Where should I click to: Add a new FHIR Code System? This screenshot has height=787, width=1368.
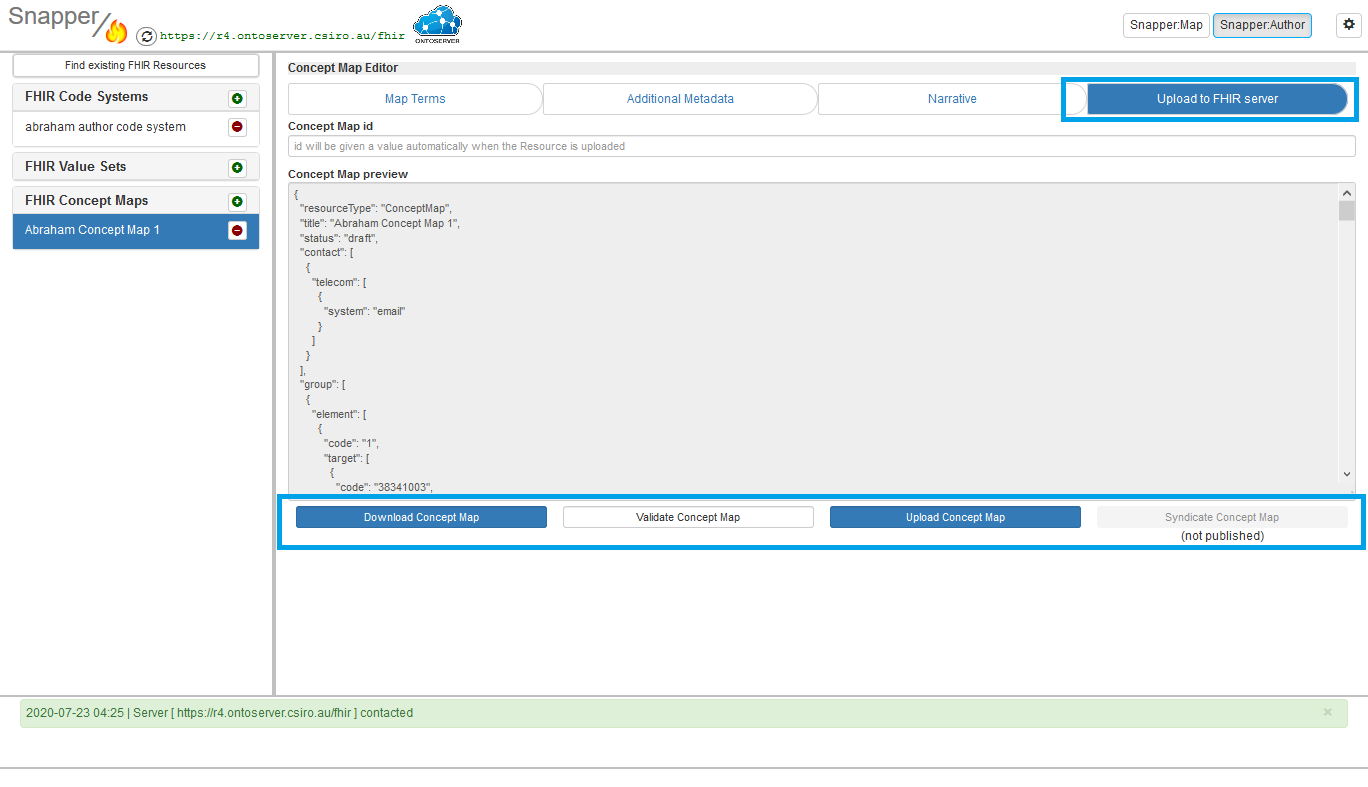[x=237, y=98]
